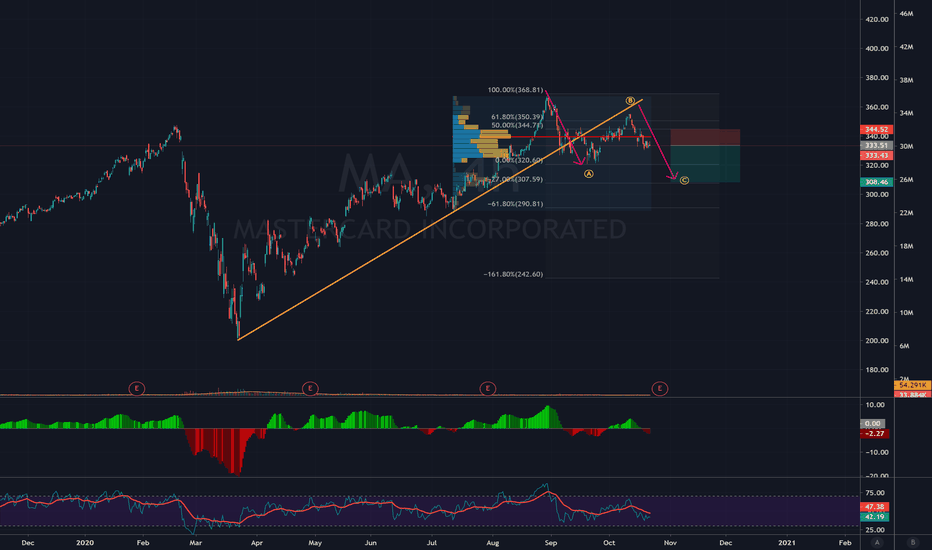This screenshot has height=550, width=932.
Task: Click the 200.00 price axis tick
Action: click(877, 341)
